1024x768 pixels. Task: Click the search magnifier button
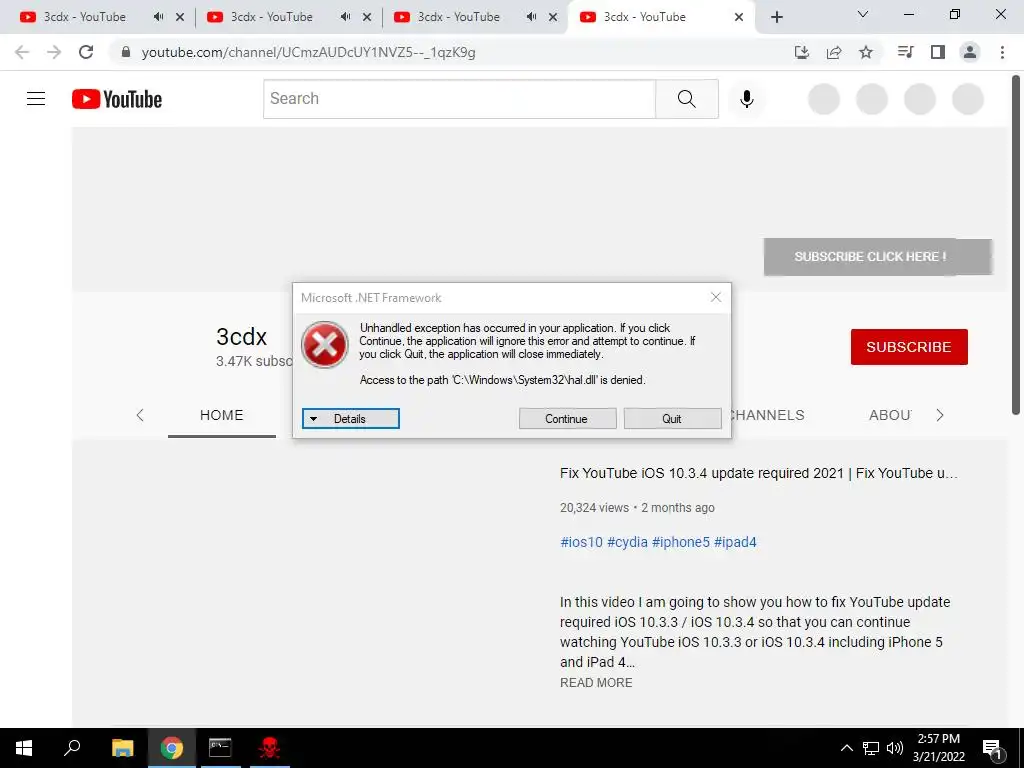click(686, 99)
